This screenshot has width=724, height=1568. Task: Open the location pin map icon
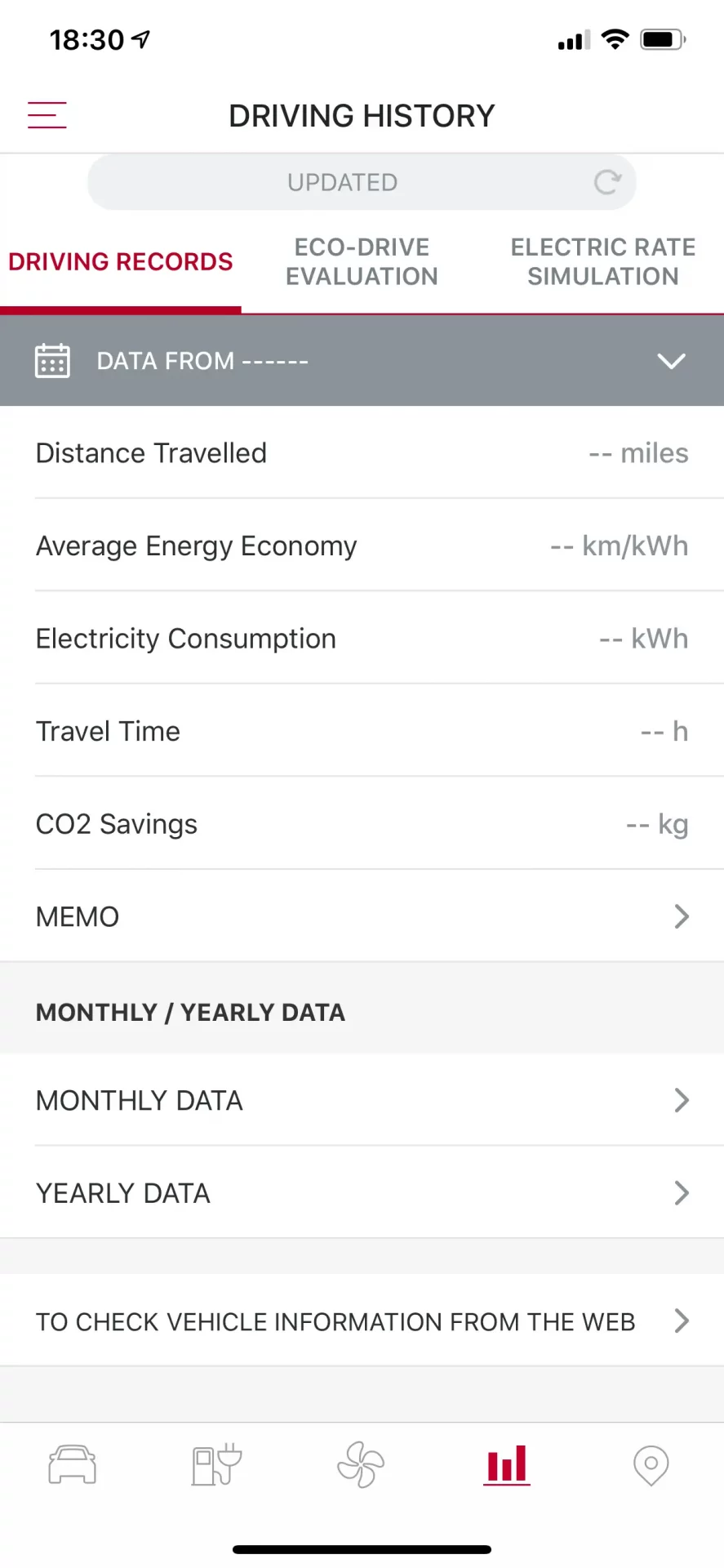pyautogui.click(x=651, y=1465)
